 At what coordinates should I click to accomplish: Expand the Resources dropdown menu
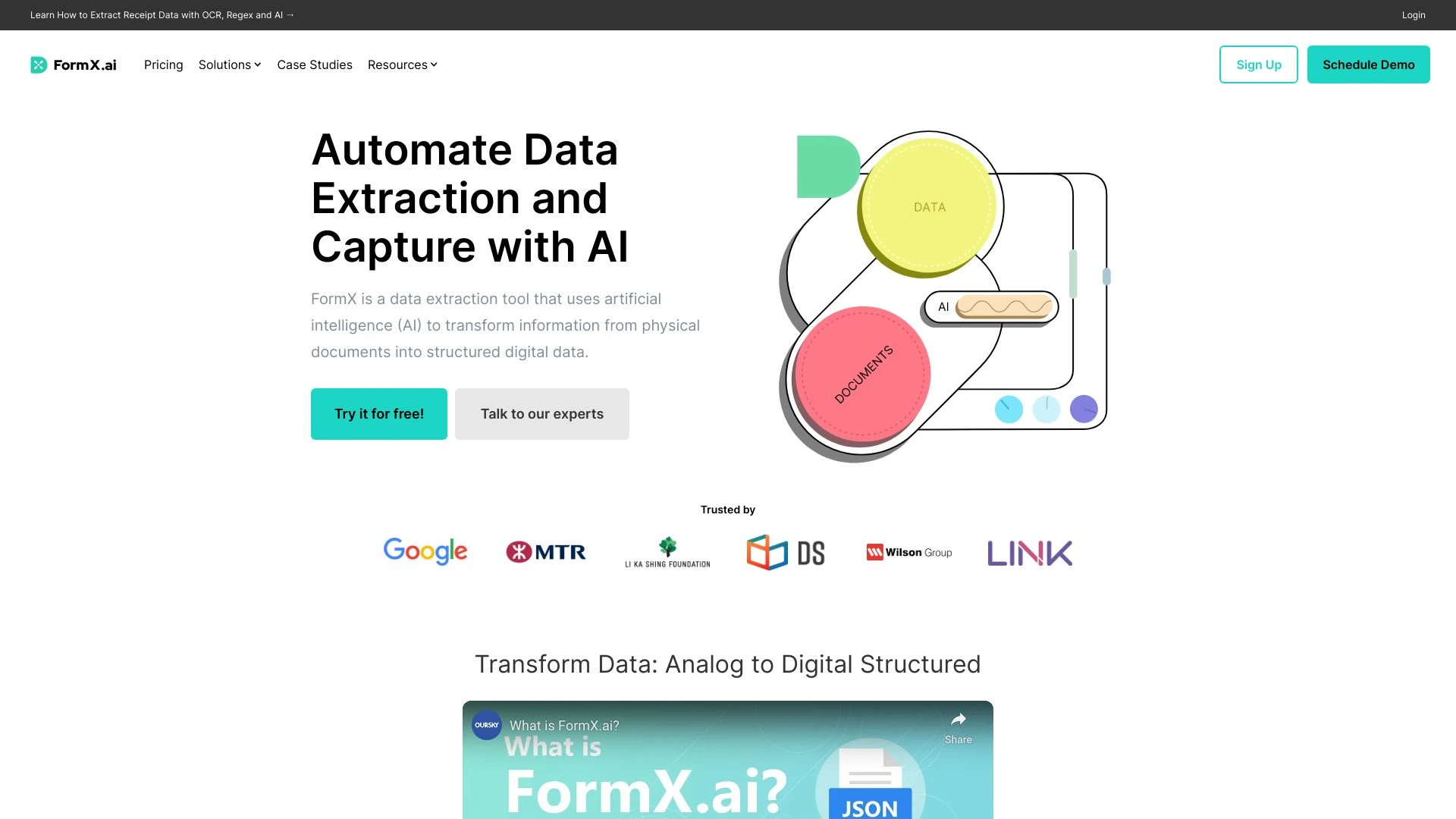(x=402, y=64)
